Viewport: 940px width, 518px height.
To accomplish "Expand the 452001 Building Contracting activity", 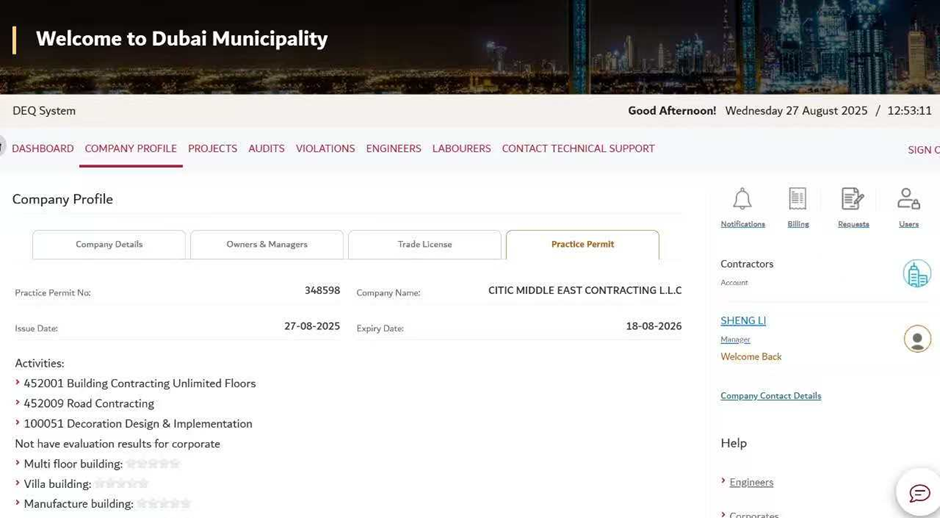I will [18, 383].
